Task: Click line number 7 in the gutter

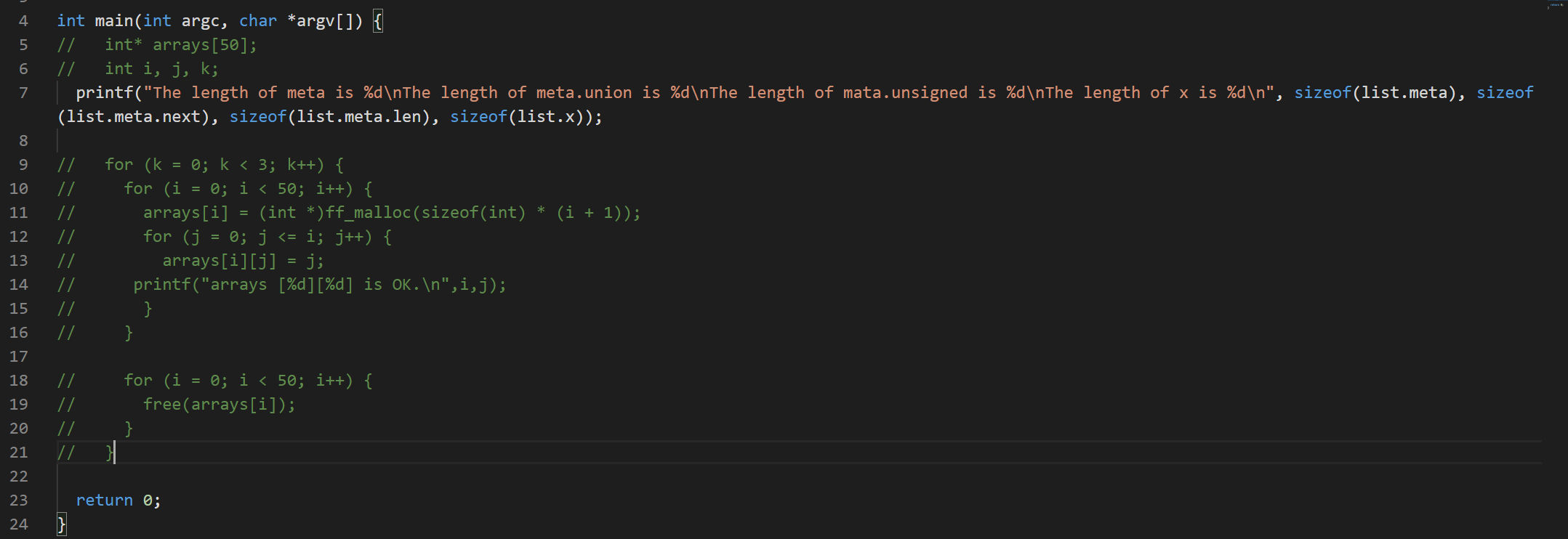Action: point(23,93)
